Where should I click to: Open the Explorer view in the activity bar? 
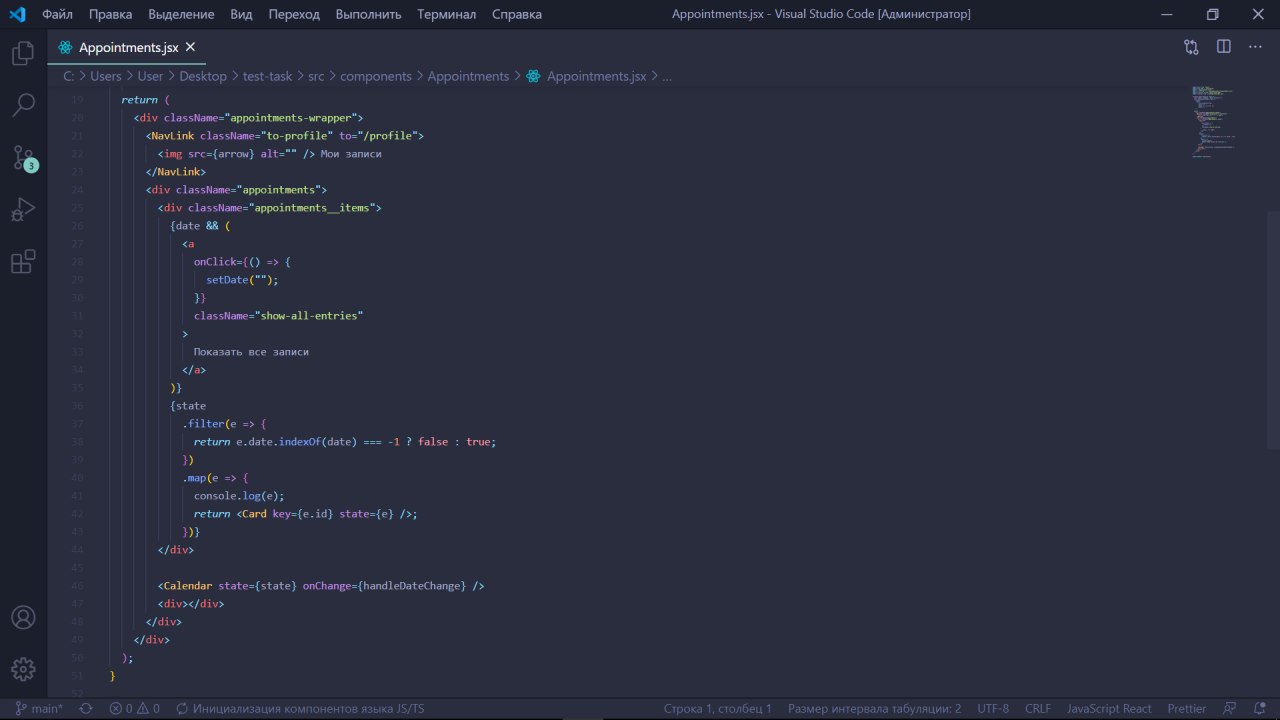tap(23, 53)
